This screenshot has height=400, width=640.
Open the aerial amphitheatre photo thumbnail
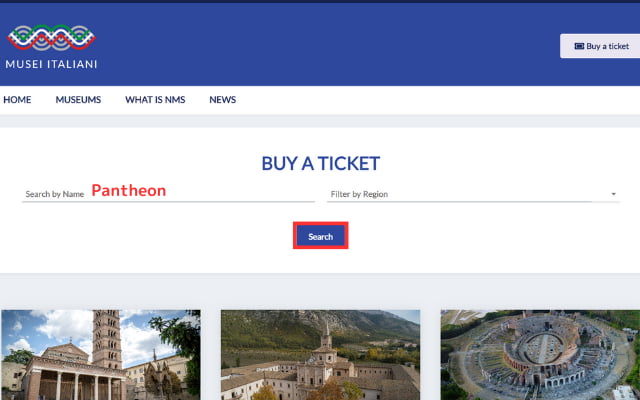[540, 355]
